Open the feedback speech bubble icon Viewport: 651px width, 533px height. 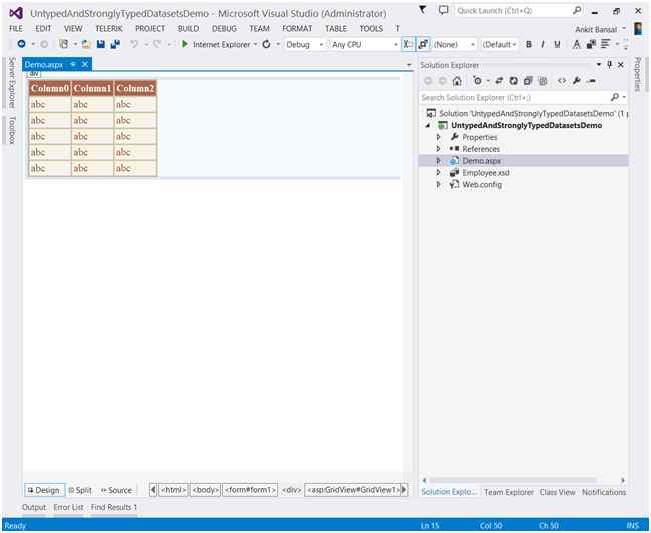point(443,10)
